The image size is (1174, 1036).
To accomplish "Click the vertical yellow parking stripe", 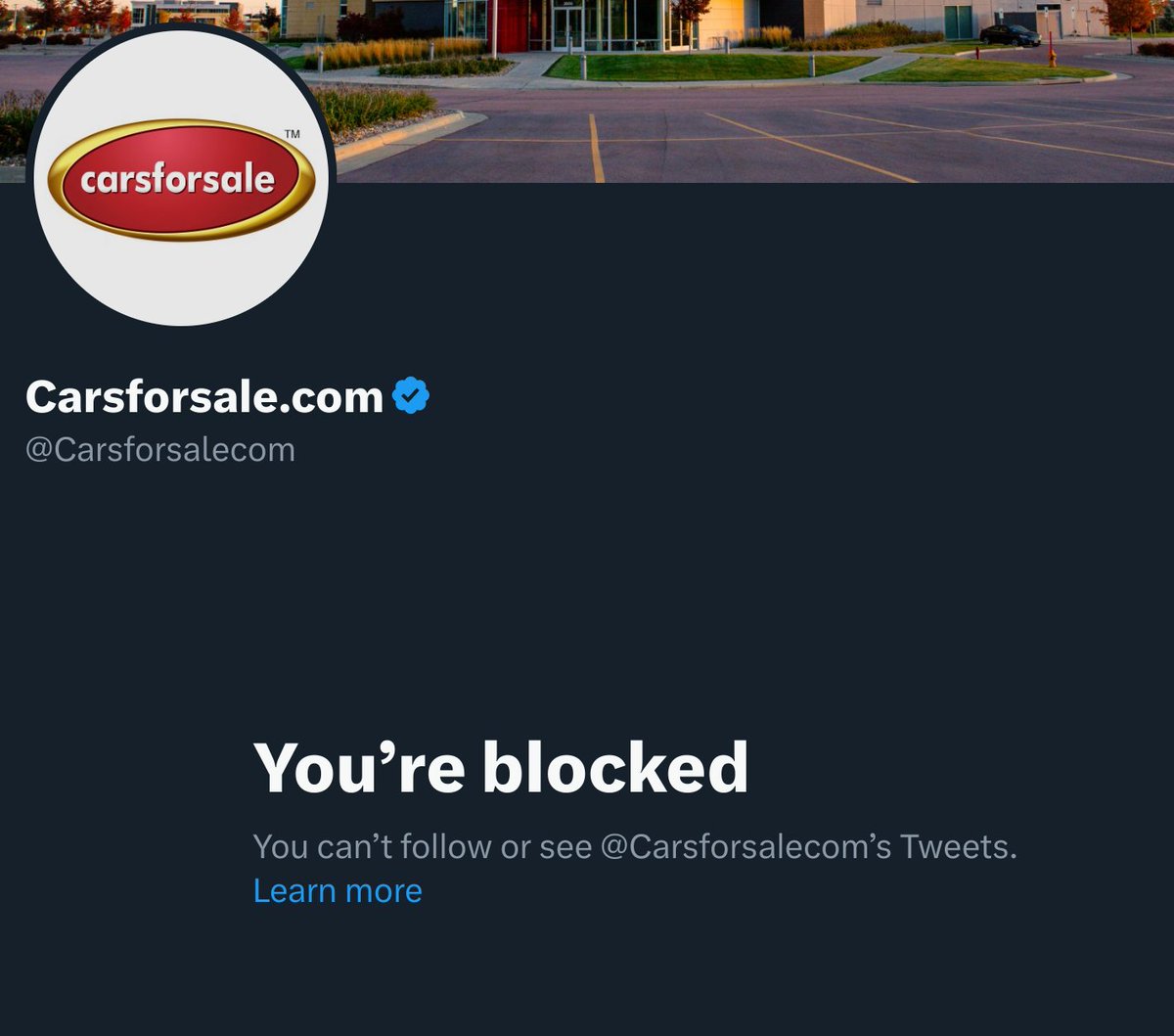I will [596, 148].
